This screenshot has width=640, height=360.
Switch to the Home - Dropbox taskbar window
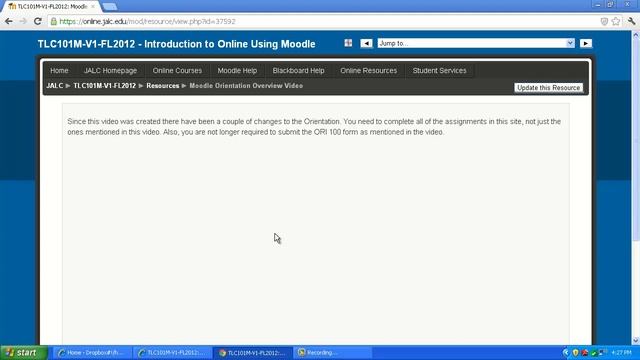[x=92, y=353]
